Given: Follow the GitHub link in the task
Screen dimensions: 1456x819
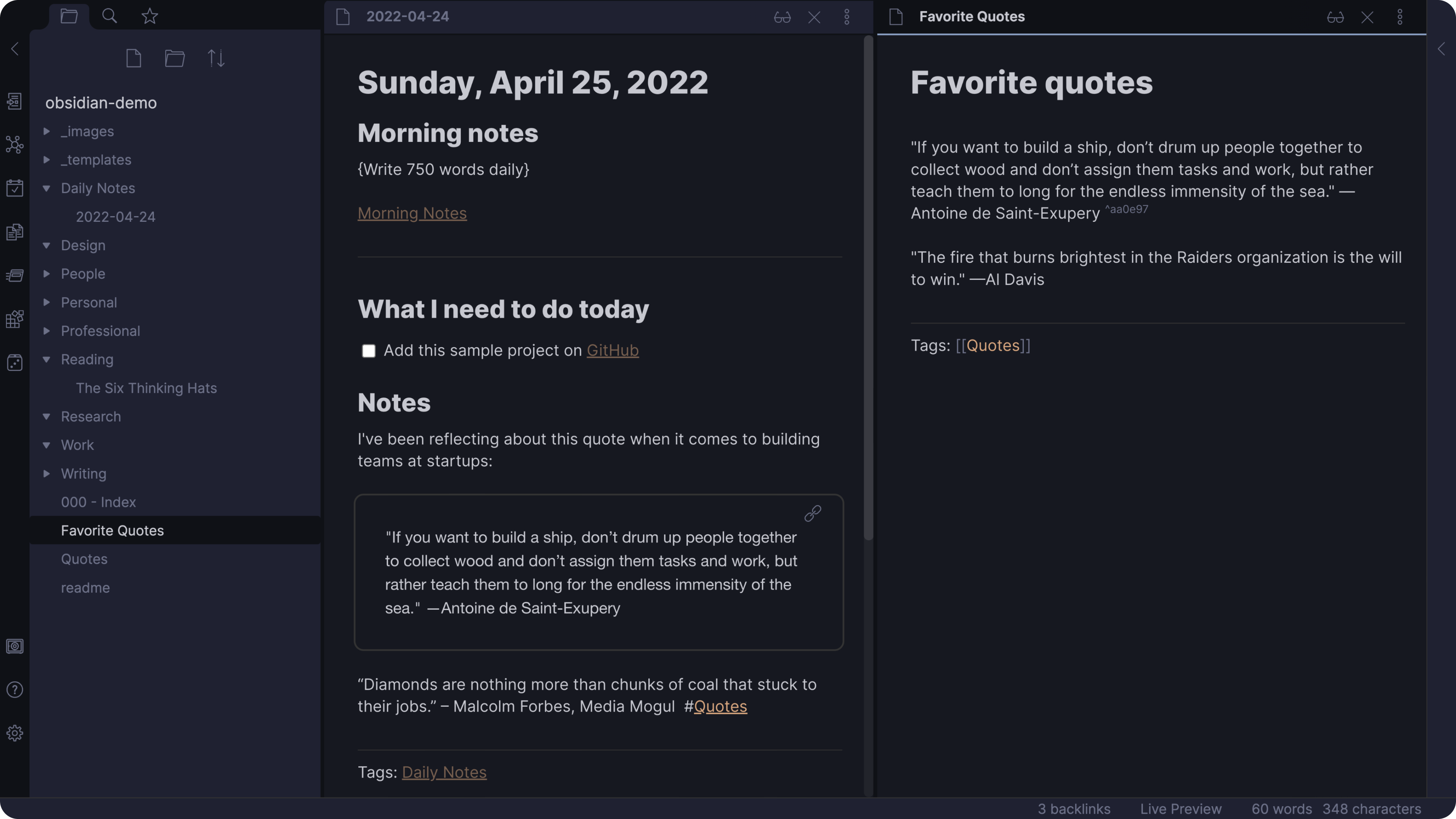Looking at the screenshot, I should click(612, 350).
